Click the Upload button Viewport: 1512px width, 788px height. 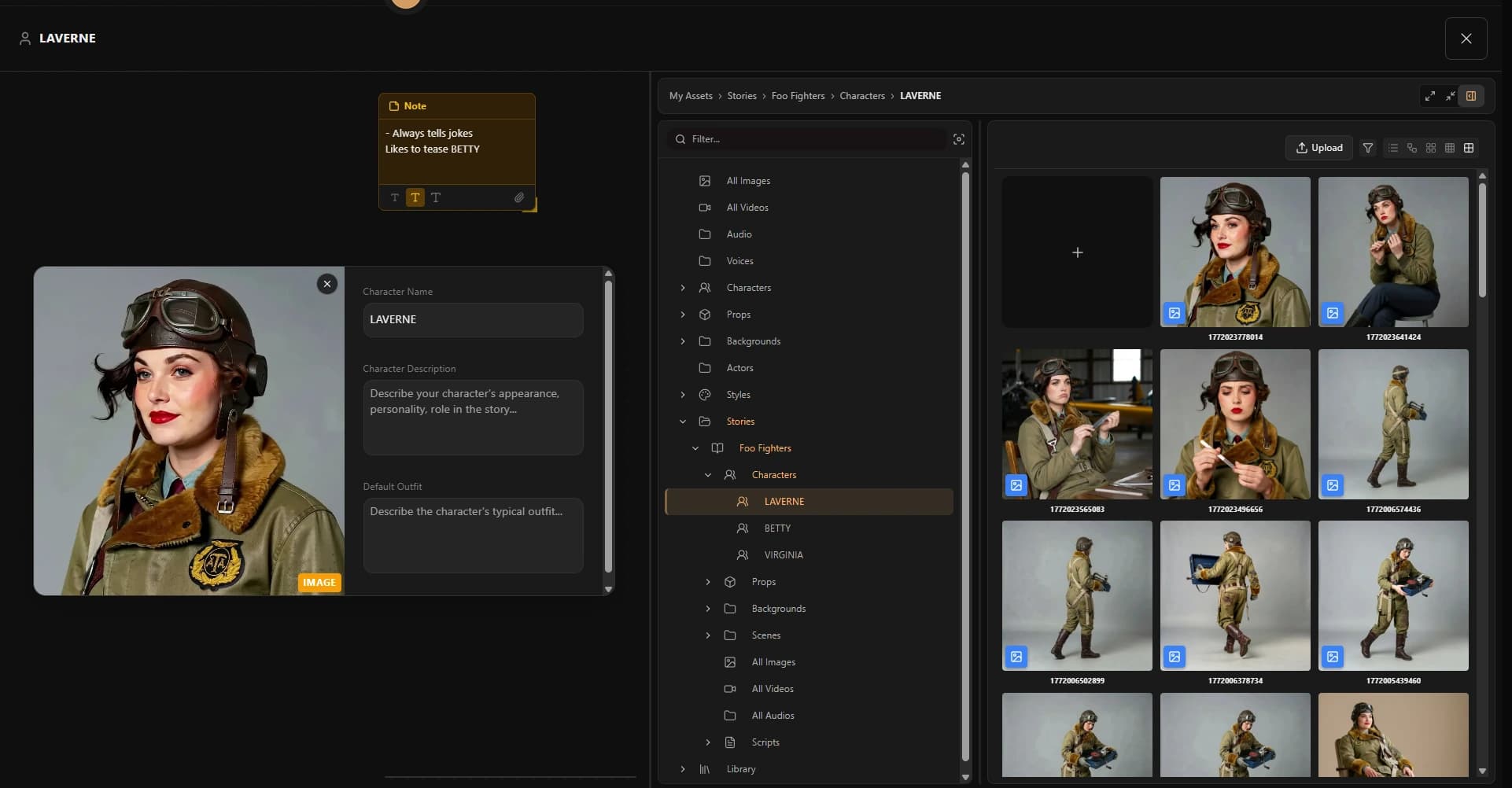coord(1319,148)
